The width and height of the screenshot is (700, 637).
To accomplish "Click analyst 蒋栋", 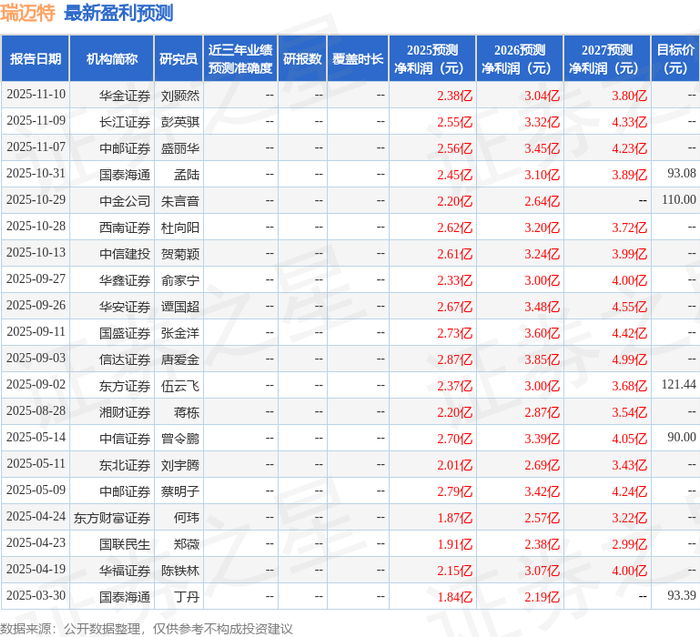I will point(187,412).
